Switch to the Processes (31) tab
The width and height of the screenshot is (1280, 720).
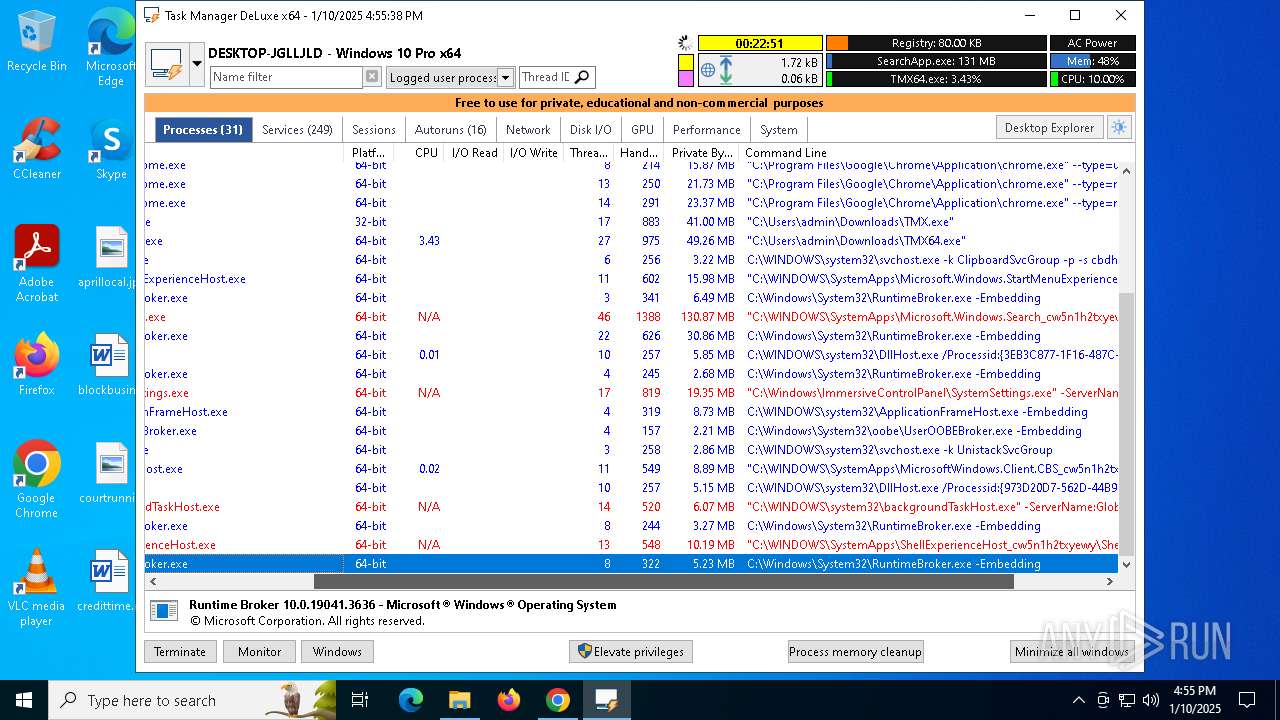tap(203, 129)
